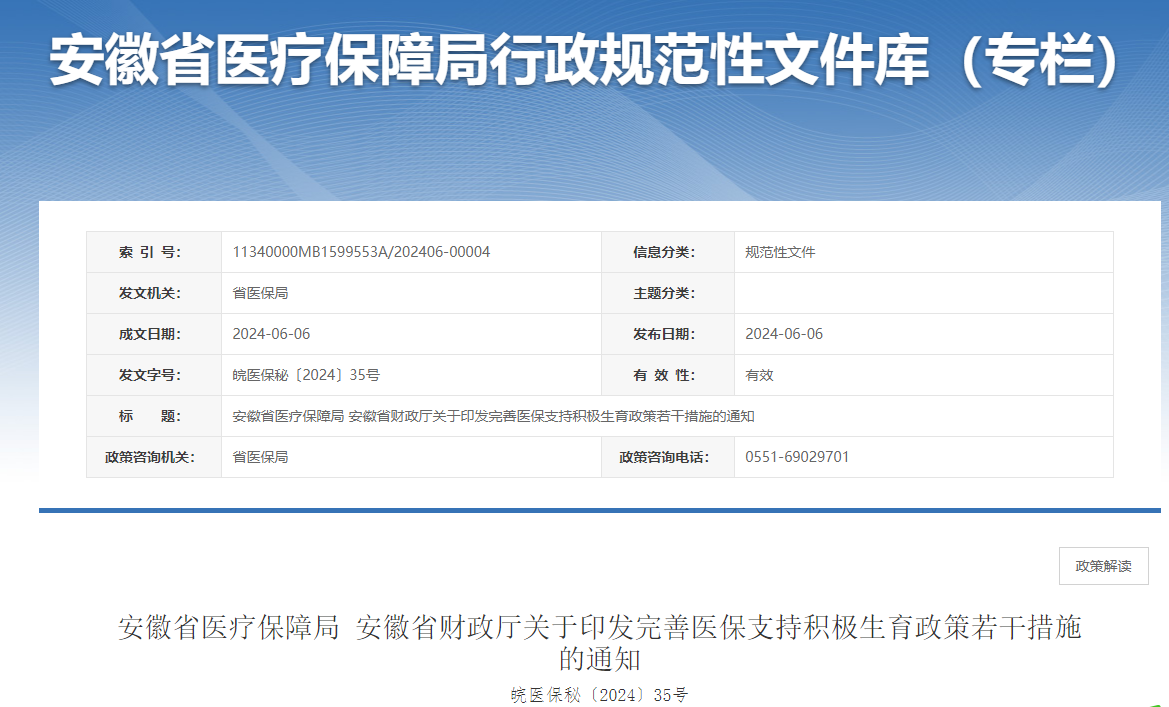Click the 成文日期 value 2024-06-06
1169x707 pixels.
(271, 334)
